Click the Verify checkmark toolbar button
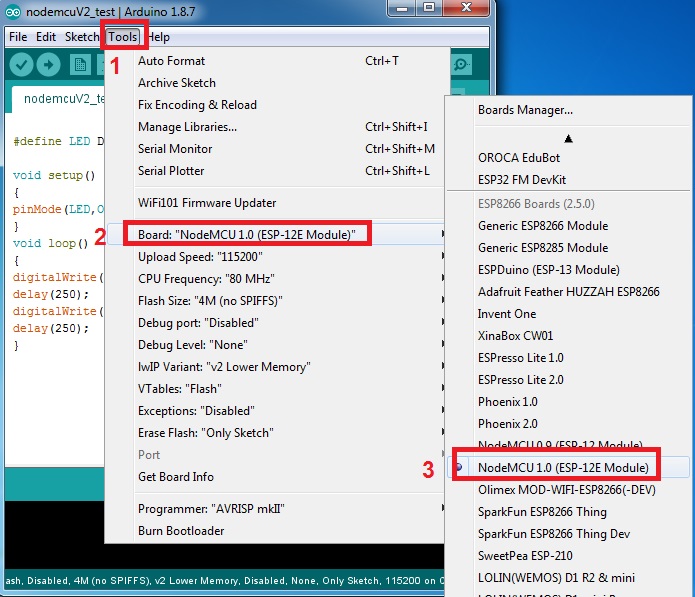 tap(21, 65)
